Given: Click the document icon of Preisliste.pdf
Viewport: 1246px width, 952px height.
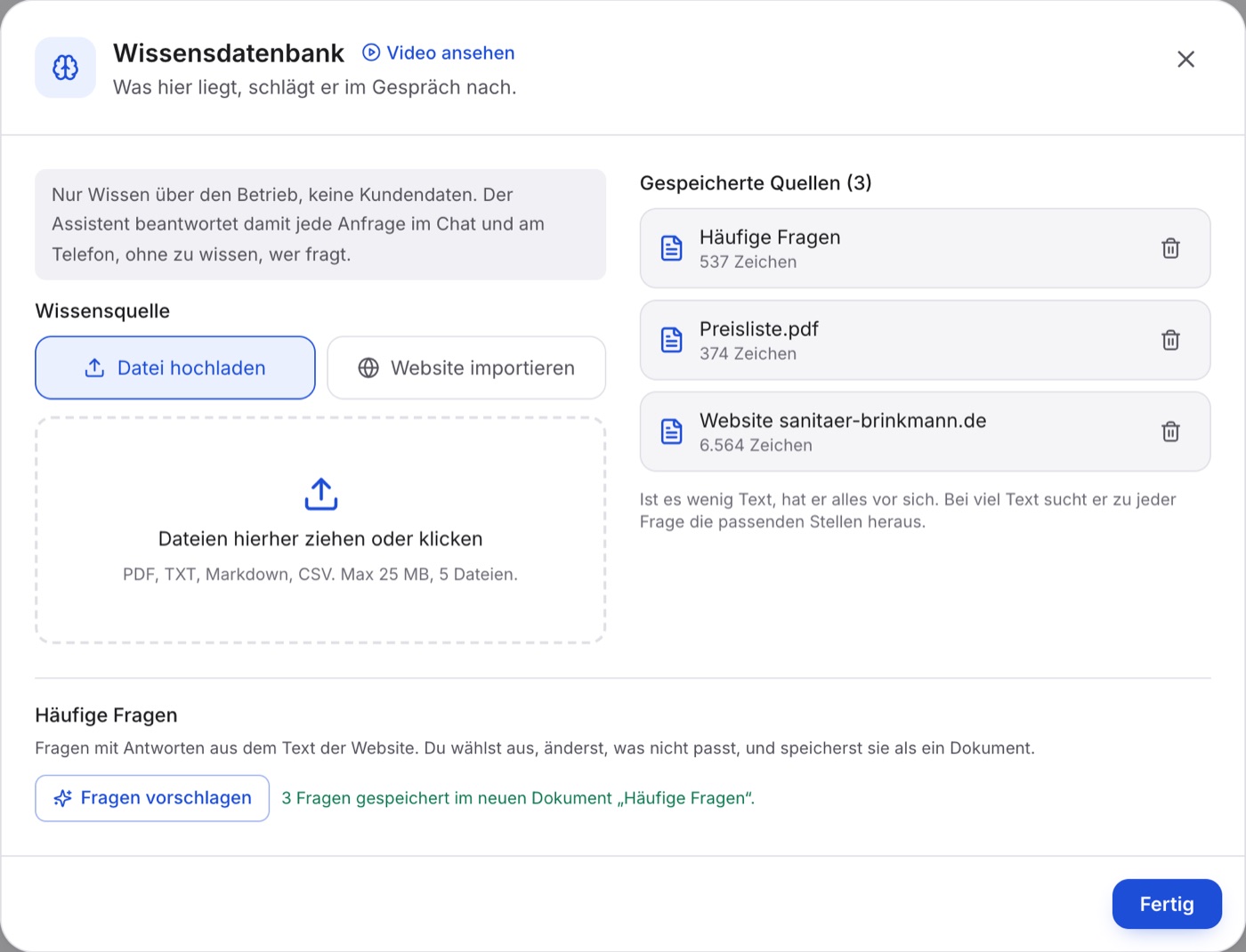Looking at the screenshot, I should pos(672,340).
